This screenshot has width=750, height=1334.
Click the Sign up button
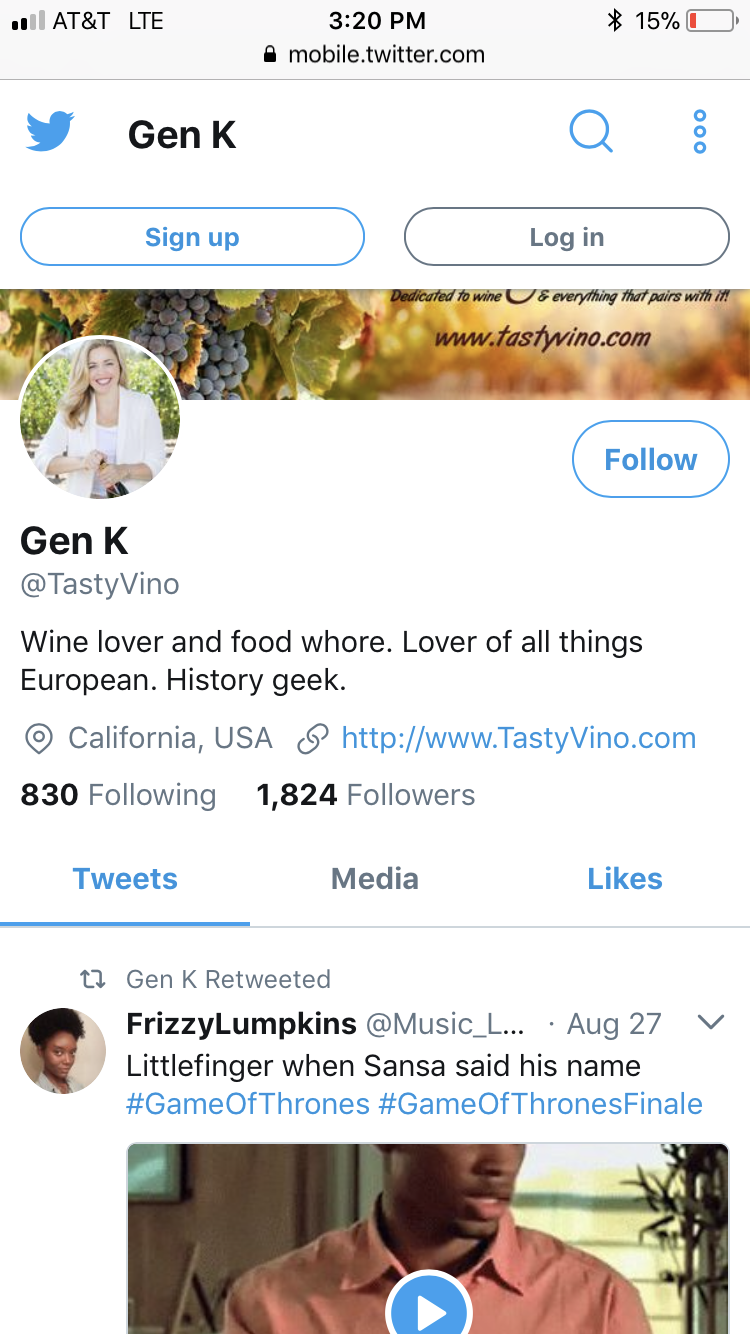[192, 237]
